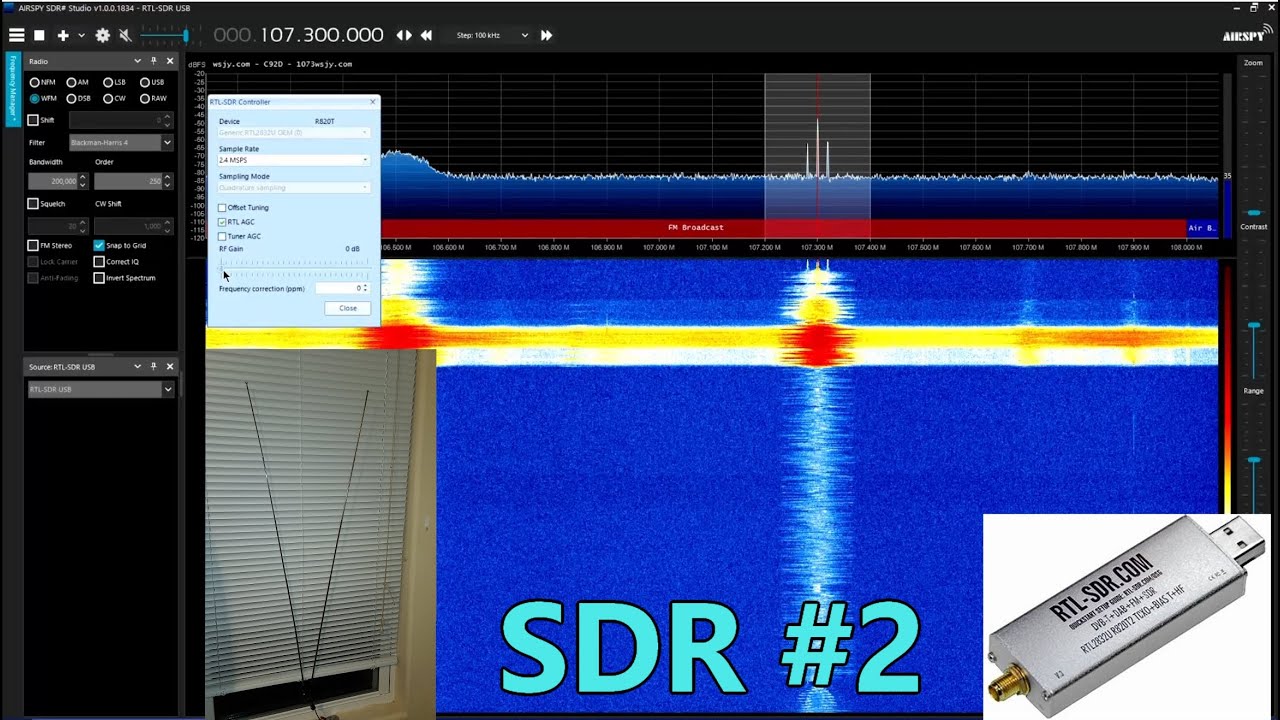Screen dimensions: 1280x720
Task: Open the main hamburger menu
Action: coord(17,35)
